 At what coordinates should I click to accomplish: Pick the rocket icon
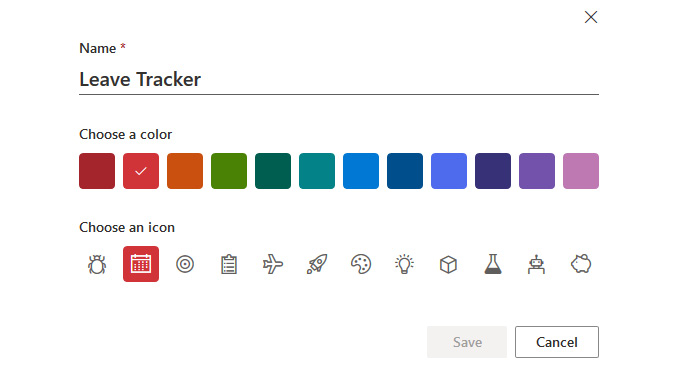[317, 264]
